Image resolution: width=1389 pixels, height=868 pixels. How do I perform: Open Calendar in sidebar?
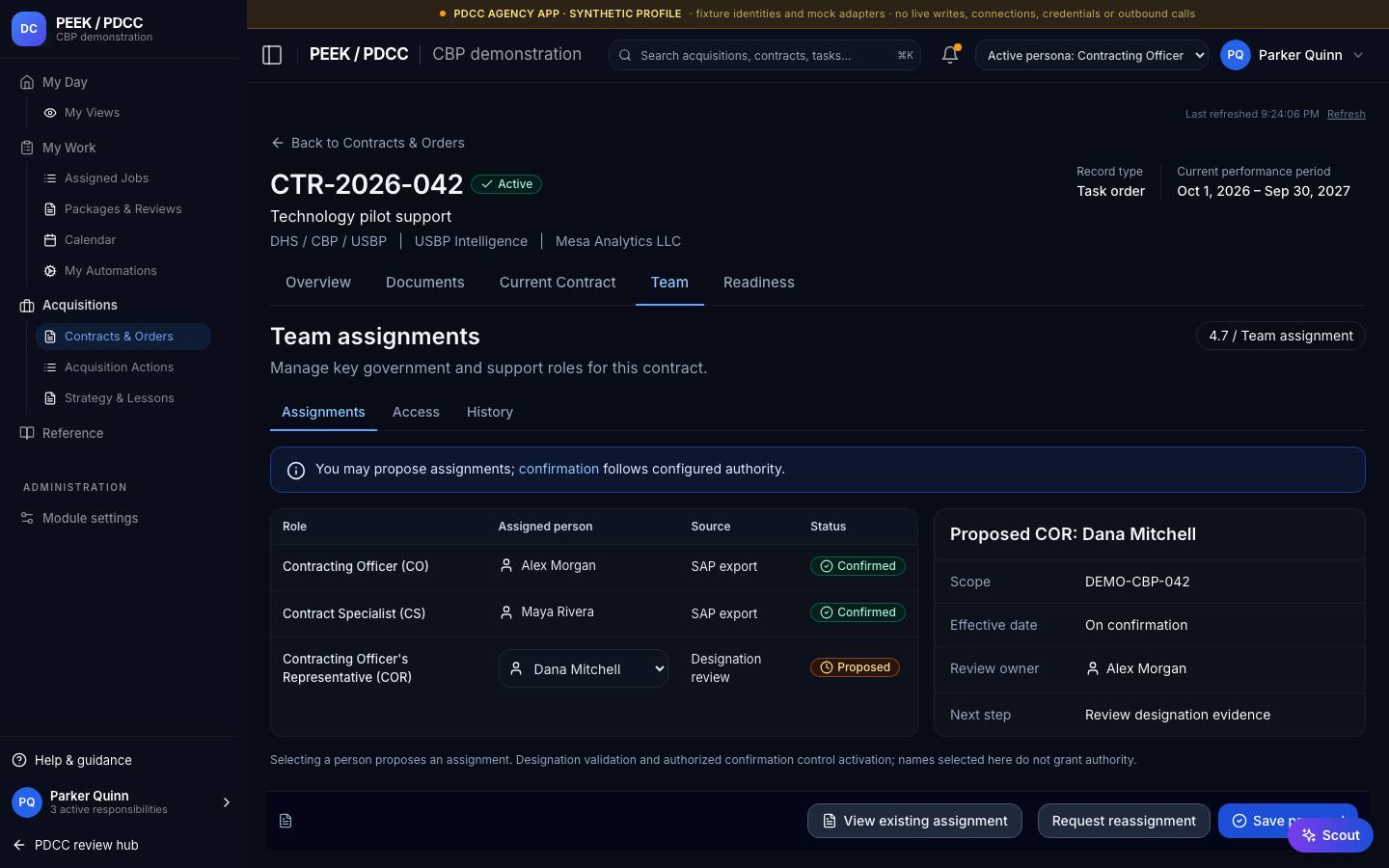pyautogui.click(x=90, y=240)
